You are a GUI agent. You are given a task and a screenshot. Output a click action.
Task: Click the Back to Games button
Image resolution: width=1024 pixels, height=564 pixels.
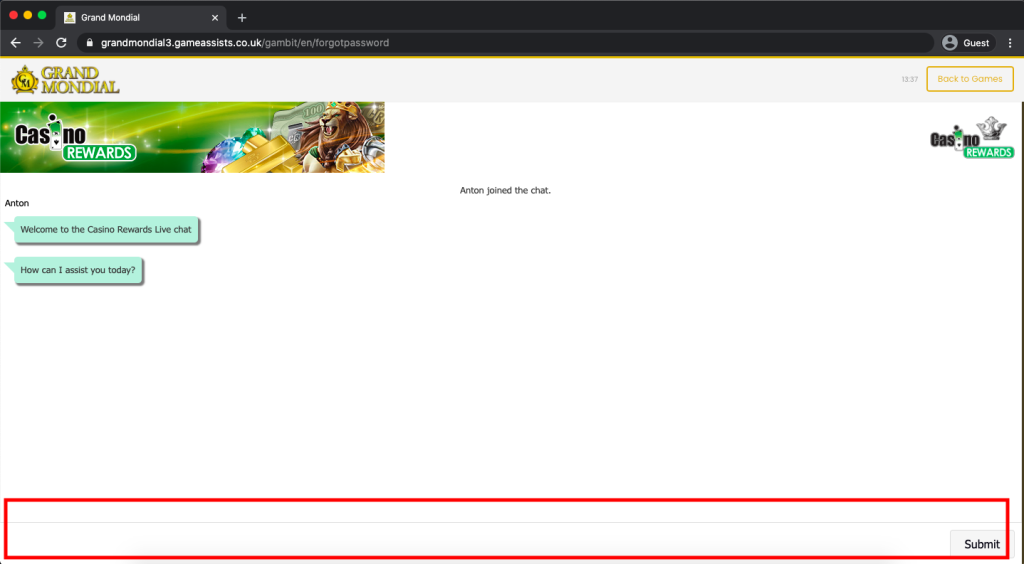(970, 79)
